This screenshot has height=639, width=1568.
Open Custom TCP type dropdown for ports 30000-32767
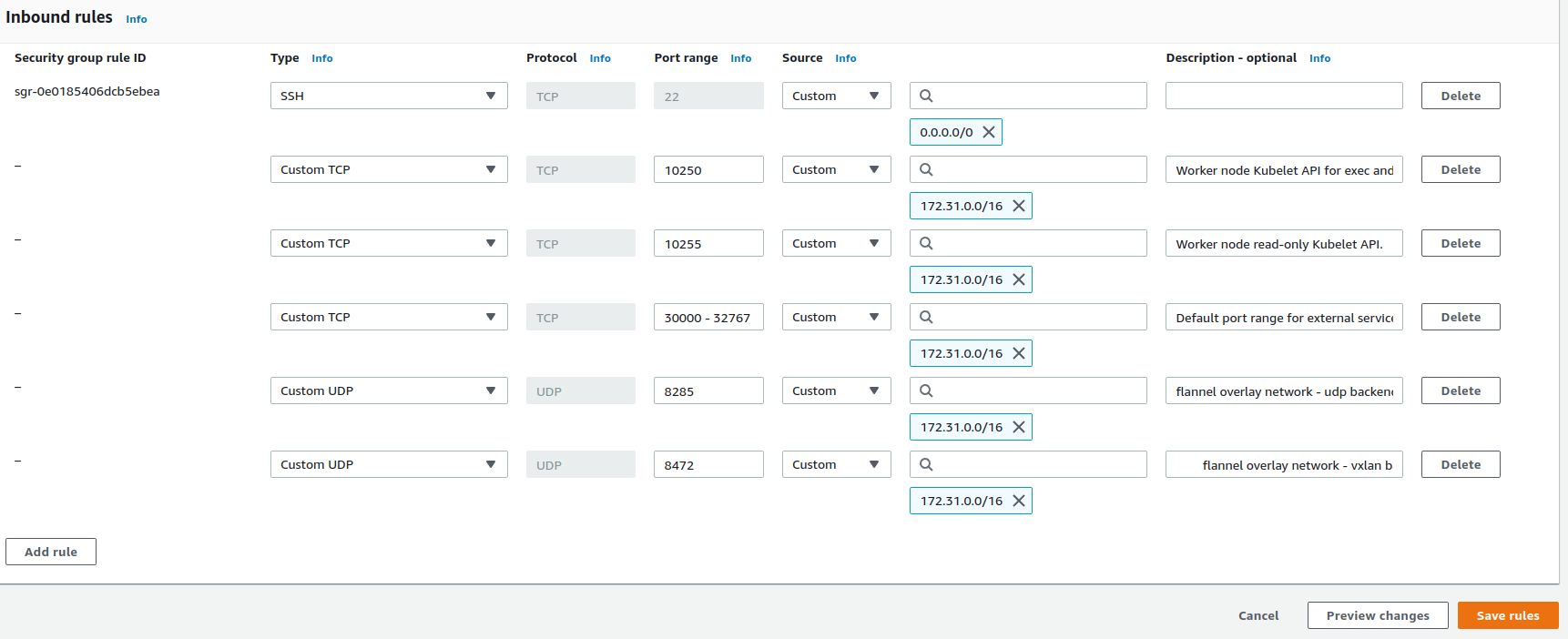coord(389,317)
